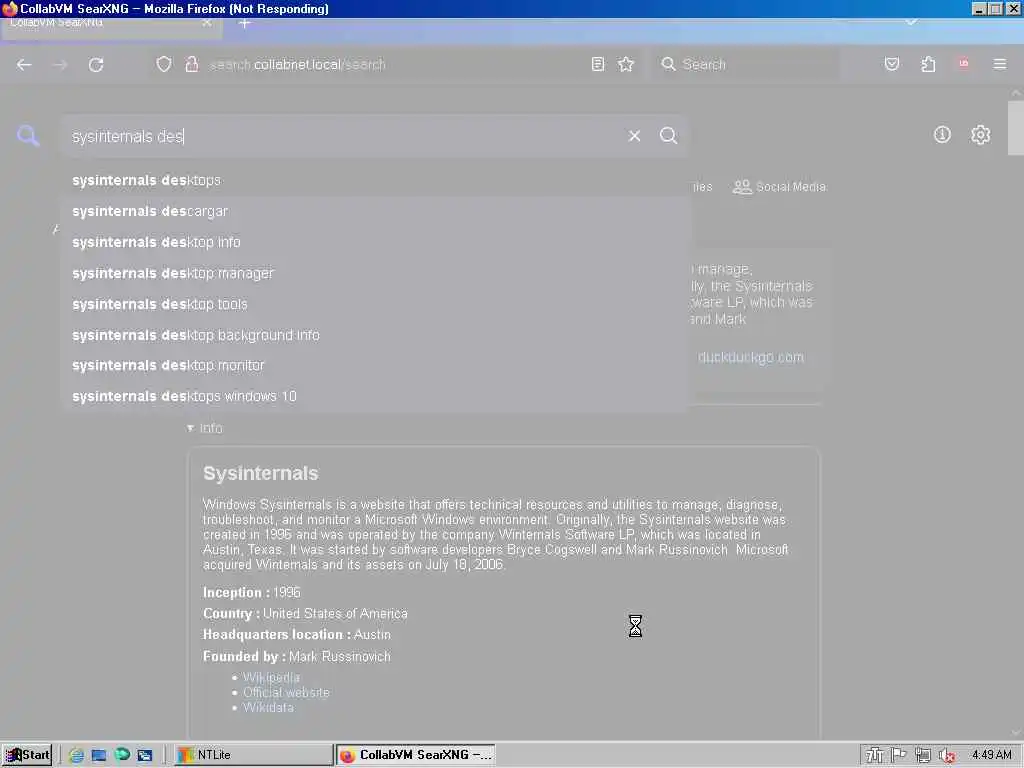This screenshot has width=1024, height=768.
Task: Toggle reader view icon in address bar
Action: 598,64
